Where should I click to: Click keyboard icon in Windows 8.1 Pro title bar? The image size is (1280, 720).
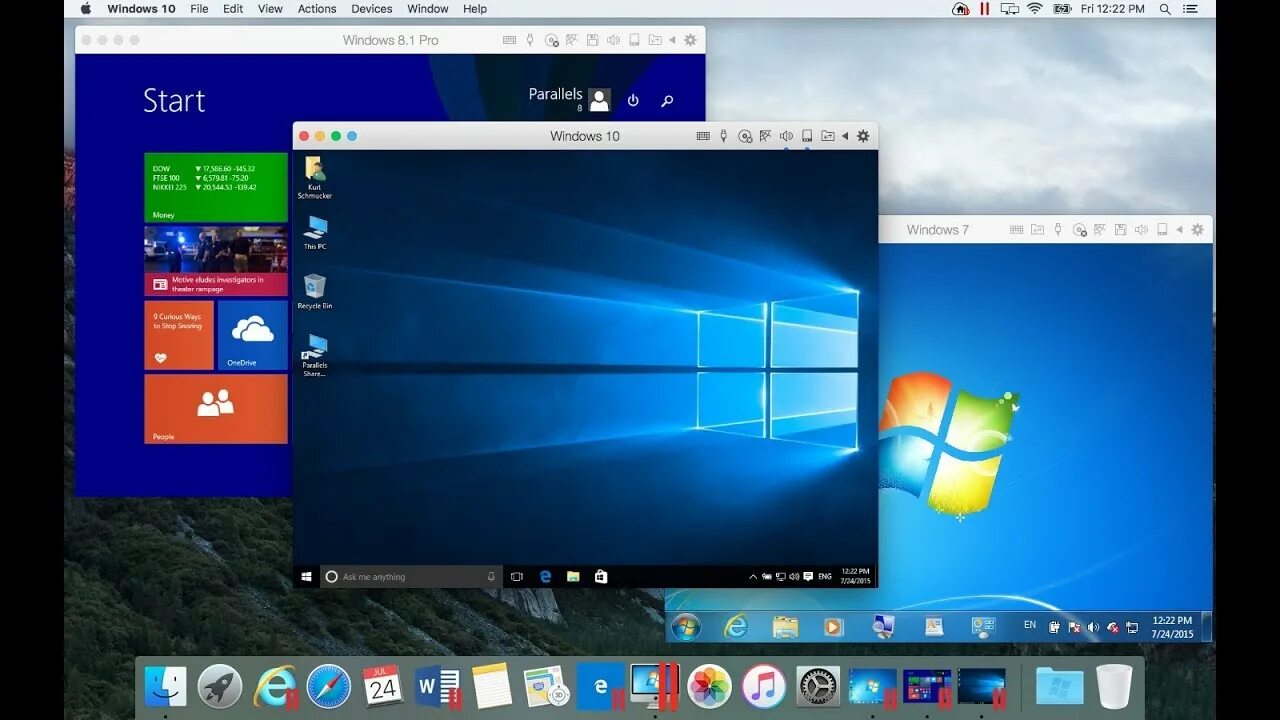click(510, 40)
